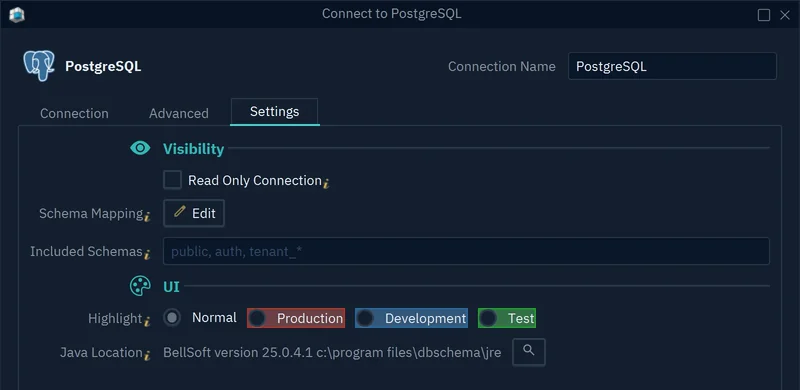
Task: Click the Highlight label
Action: 115,319
